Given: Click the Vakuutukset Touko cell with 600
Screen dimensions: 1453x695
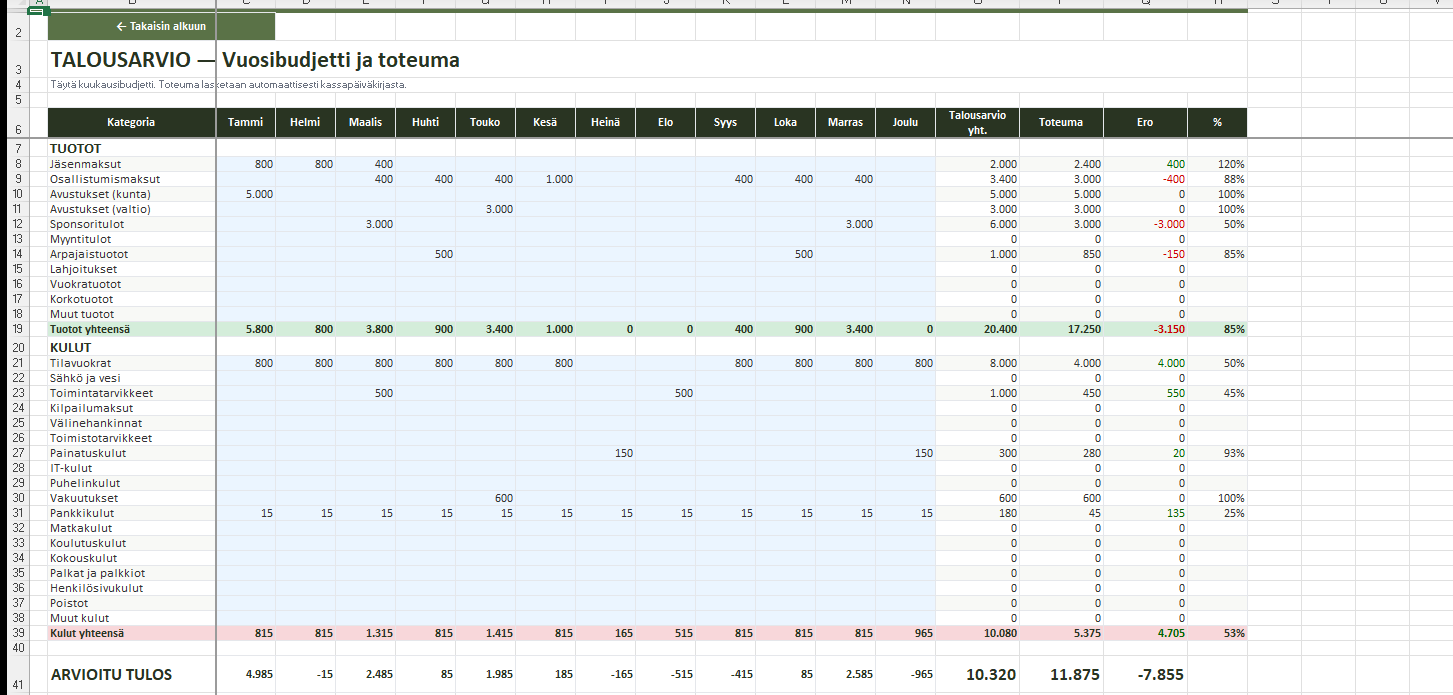Looking at the screenshot, I should [x=485, y=498].
